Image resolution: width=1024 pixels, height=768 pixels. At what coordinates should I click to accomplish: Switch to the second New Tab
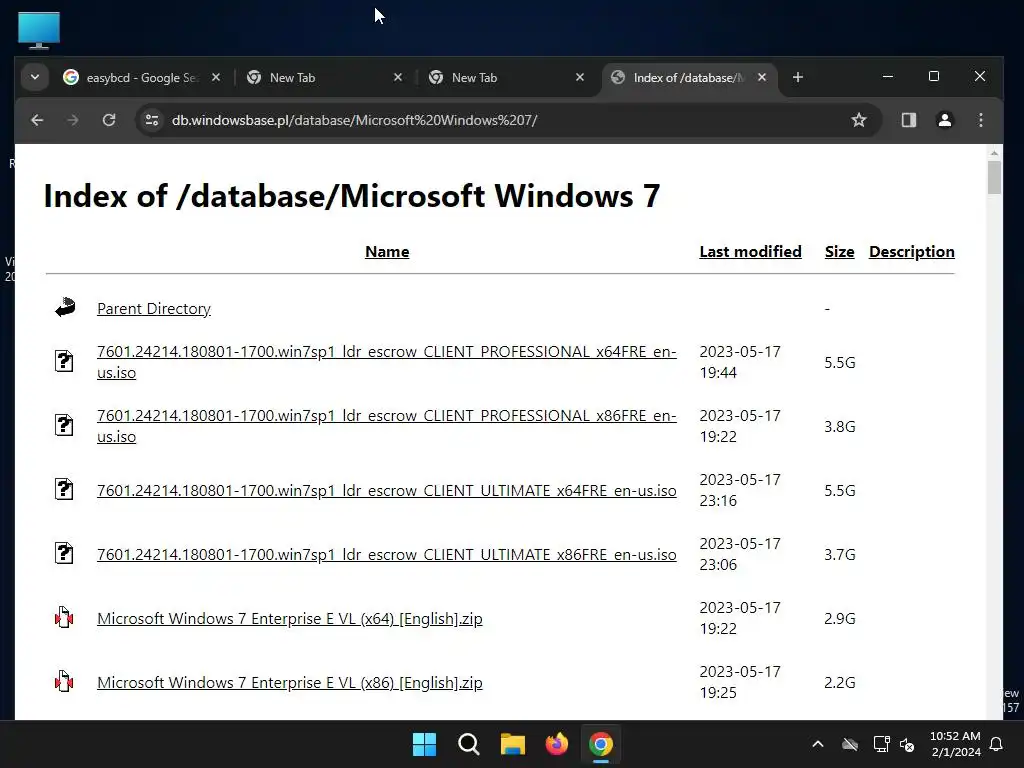coord(474,78)
